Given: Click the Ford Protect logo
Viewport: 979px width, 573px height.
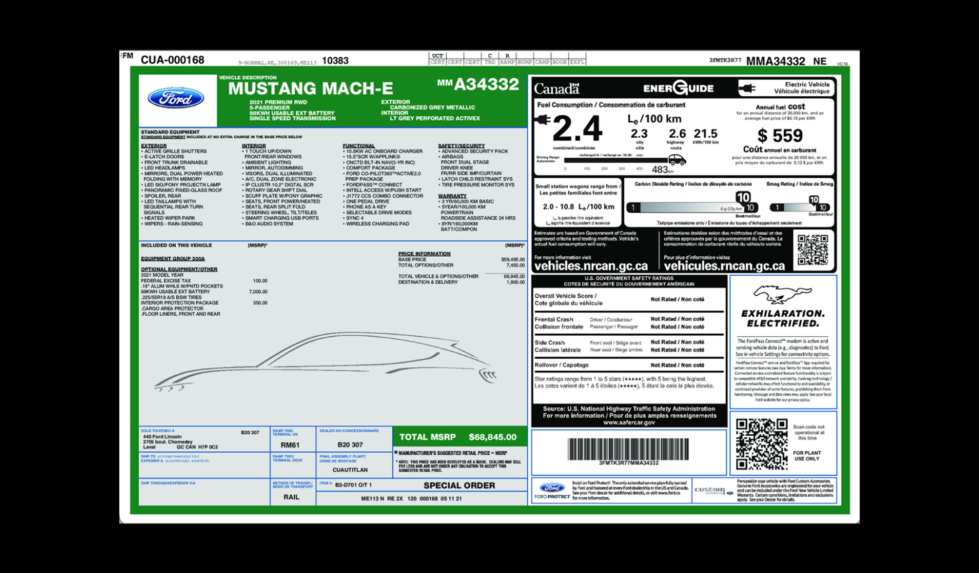Looking at the screenshot, I should click(552, 491).
